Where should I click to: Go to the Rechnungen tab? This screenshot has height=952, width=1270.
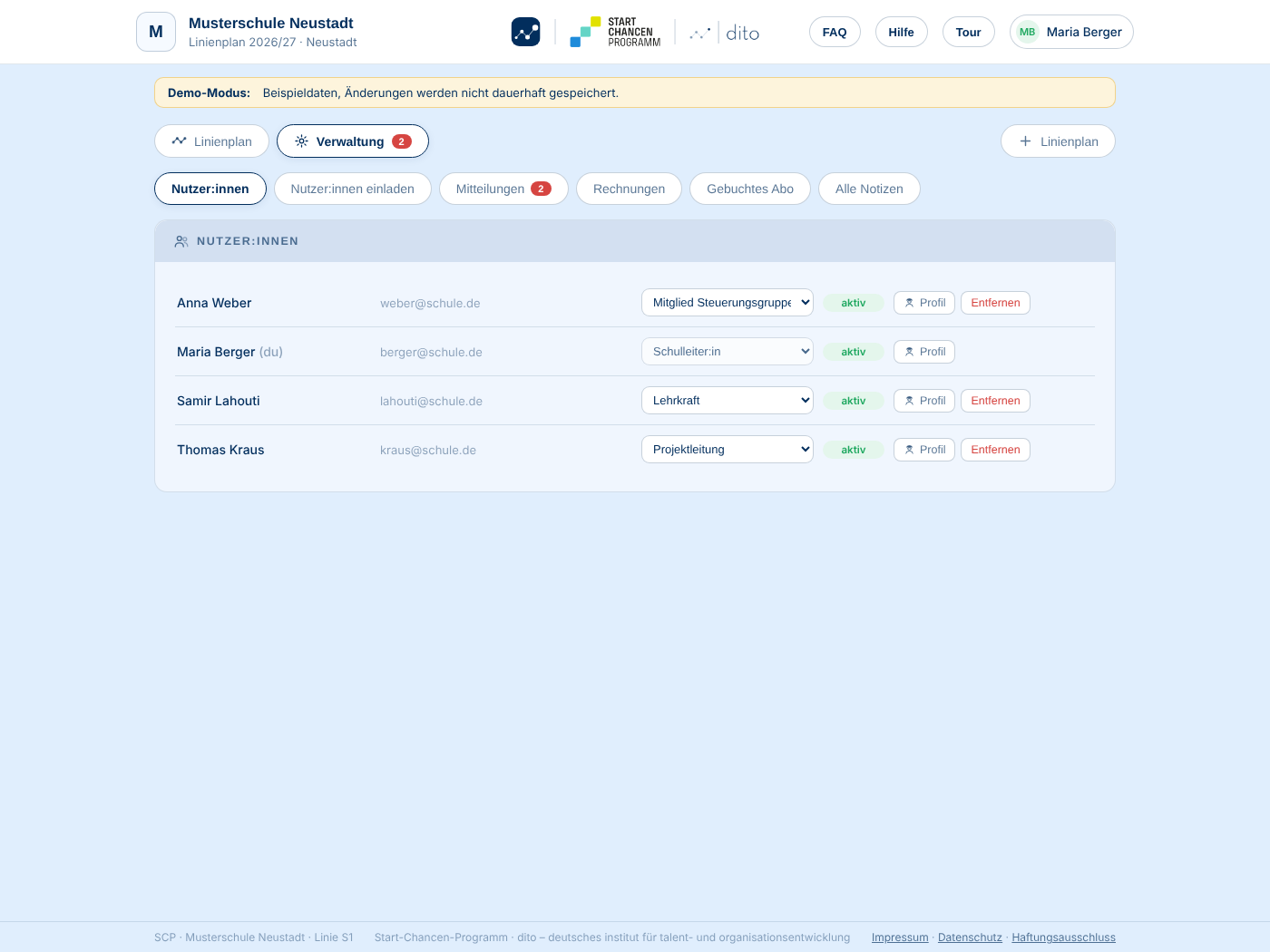point(629,189)
